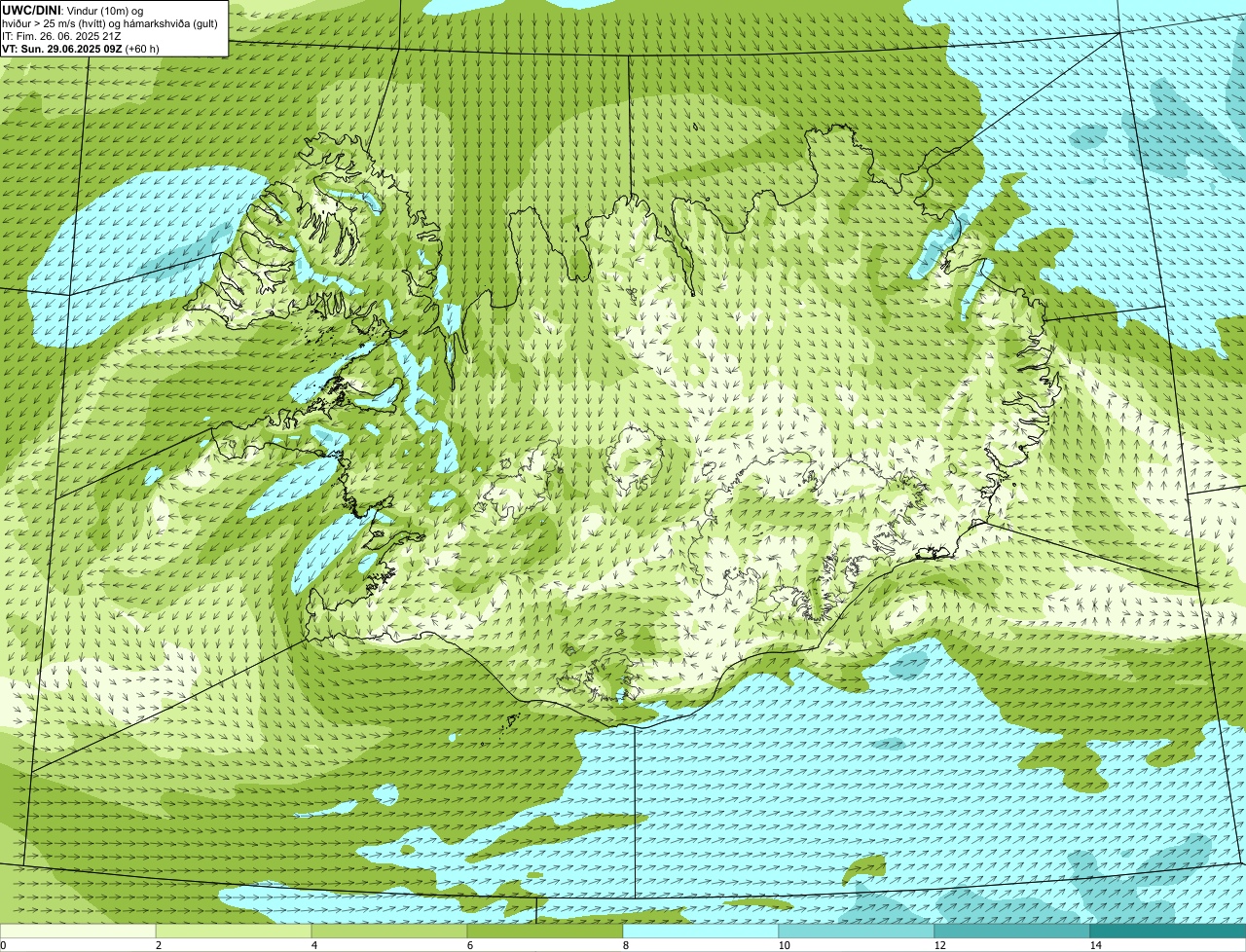
Task: Click the 'UWC/DINI: Vindur (10m) og' title line
Action: click(x=73, y=10)
